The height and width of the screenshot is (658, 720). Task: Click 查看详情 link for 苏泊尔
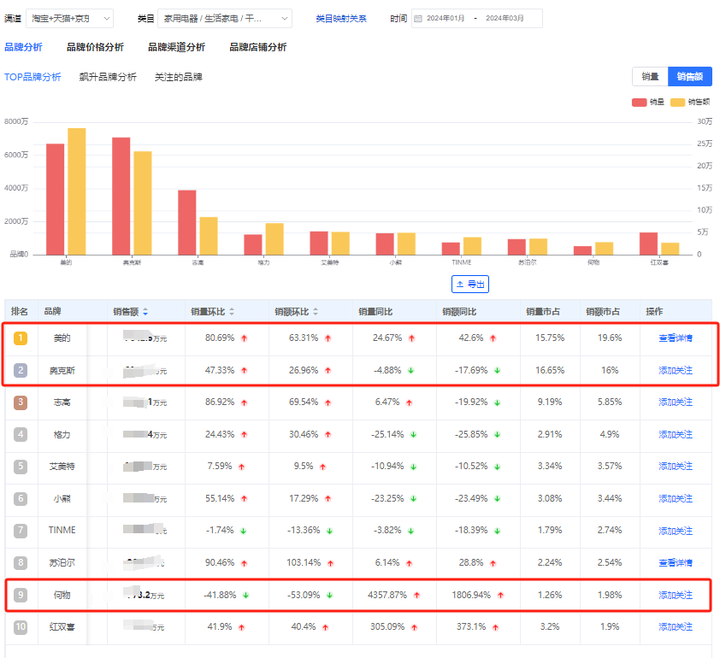[675, 563]
